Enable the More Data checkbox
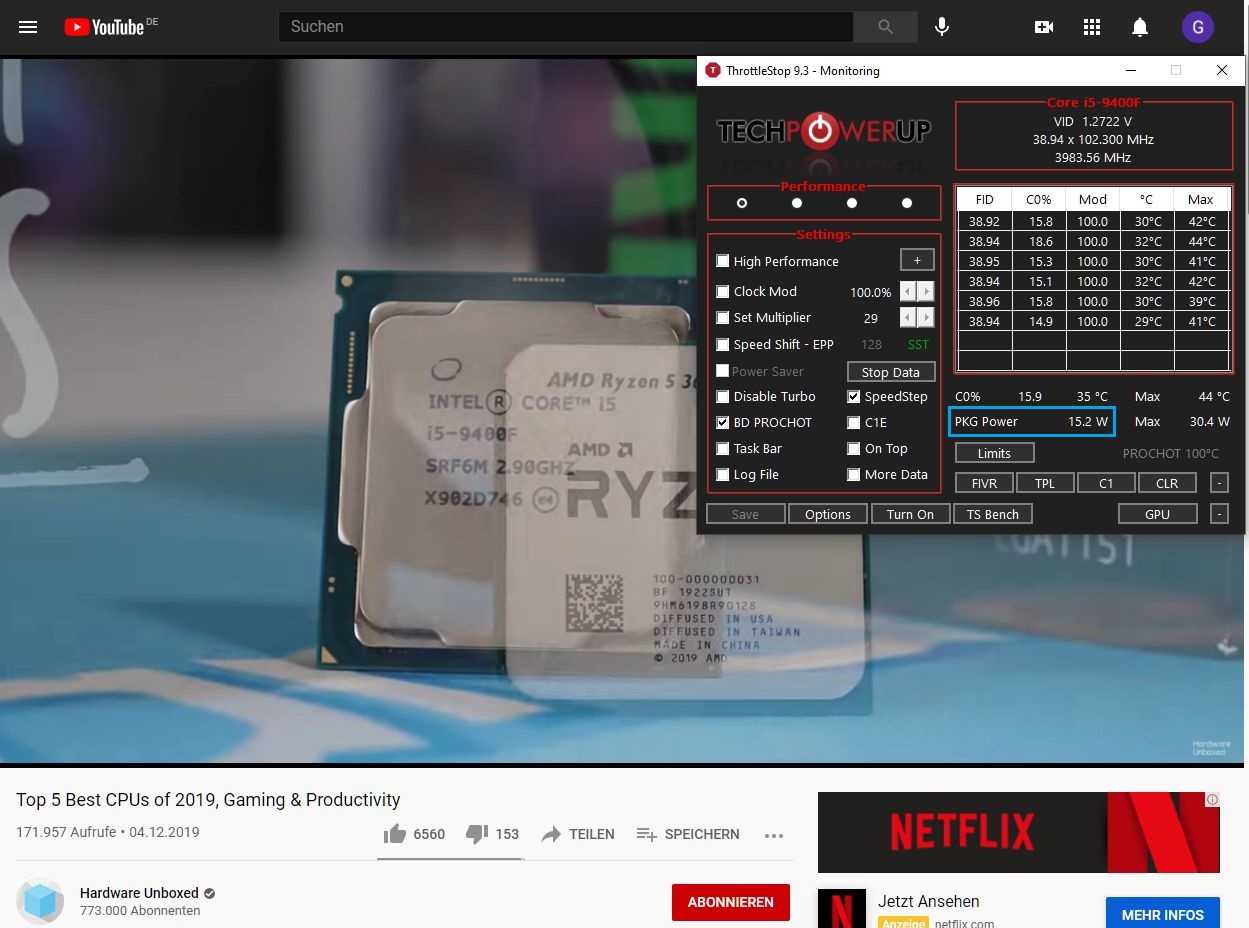Image resolution: width=1249 pixels, height=928 pixels. (x=854, y=474)
